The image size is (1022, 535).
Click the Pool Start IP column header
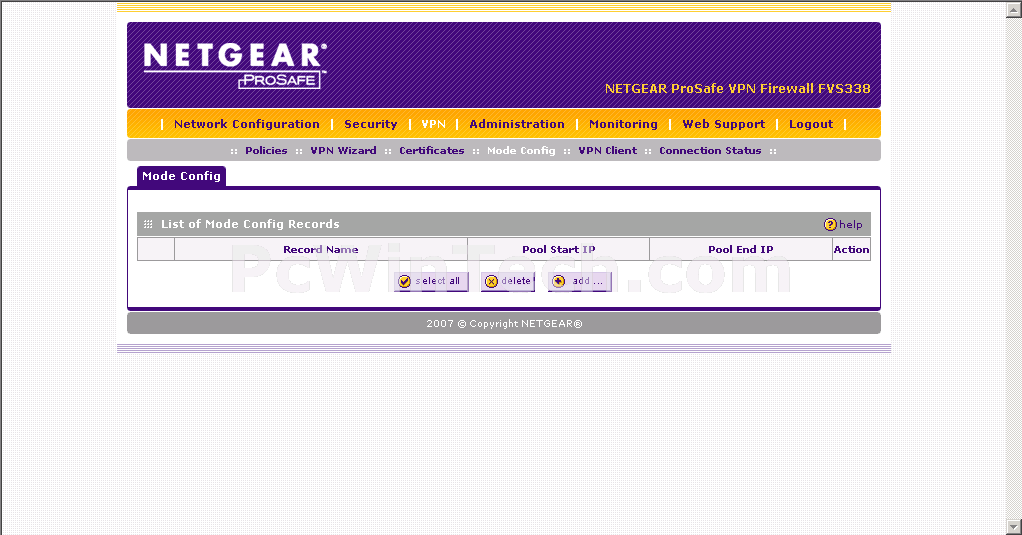pos(559,250)
